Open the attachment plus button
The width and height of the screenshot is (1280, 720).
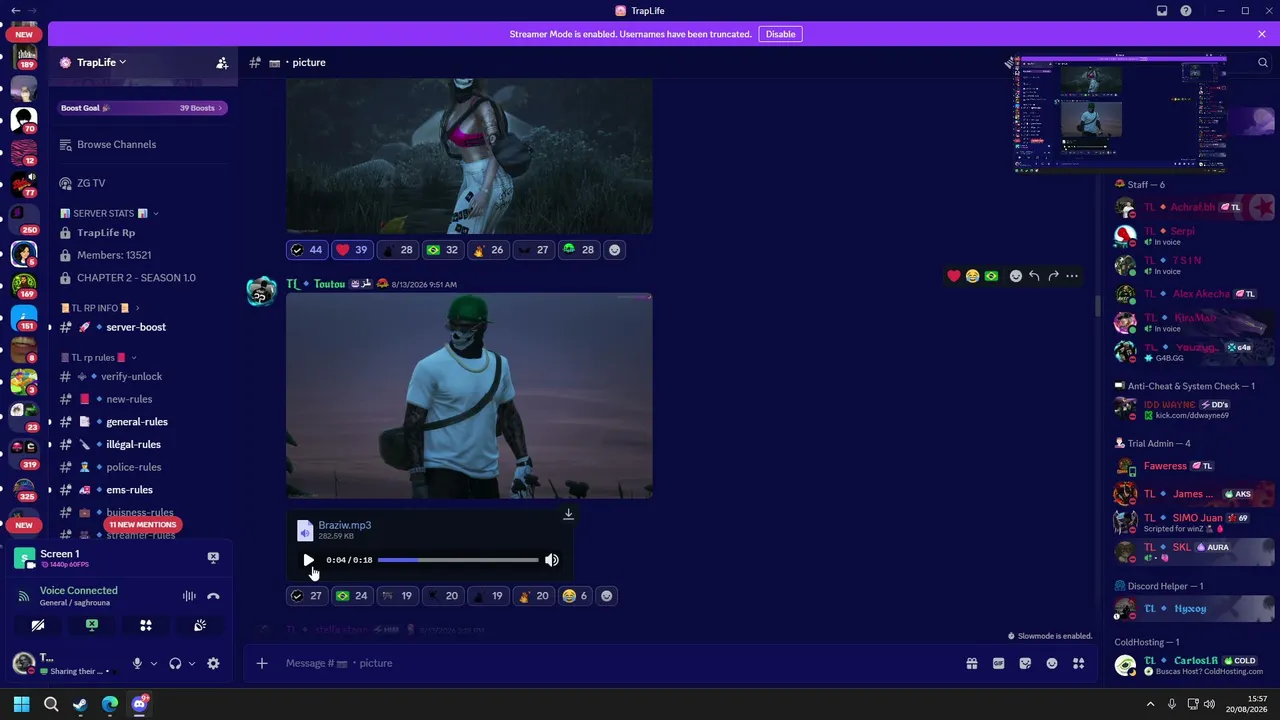click(262, 663)
